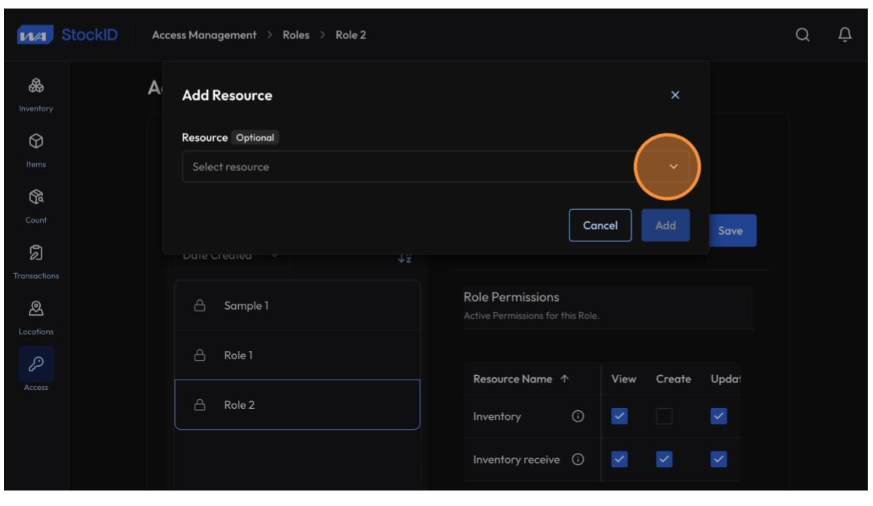Toggle Inventory receive View checkbox

(x=619, y=459)
